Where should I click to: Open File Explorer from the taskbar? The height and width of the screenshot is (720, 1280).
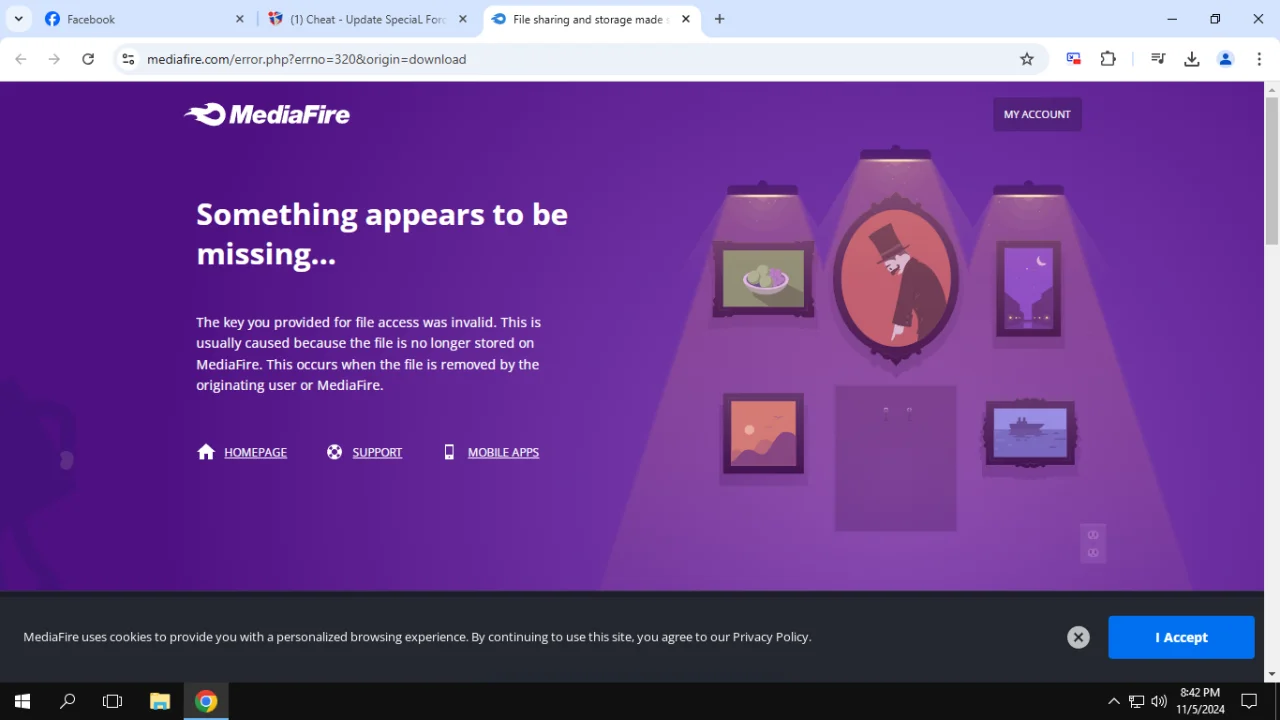point(160,701)
